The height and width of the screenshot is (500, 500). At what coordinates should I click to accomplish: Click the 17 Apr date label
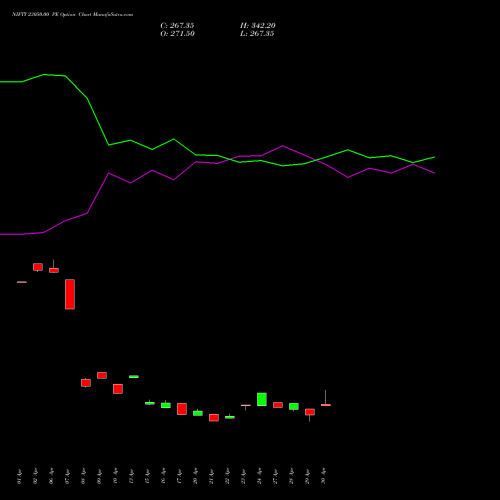click(179, 477)
